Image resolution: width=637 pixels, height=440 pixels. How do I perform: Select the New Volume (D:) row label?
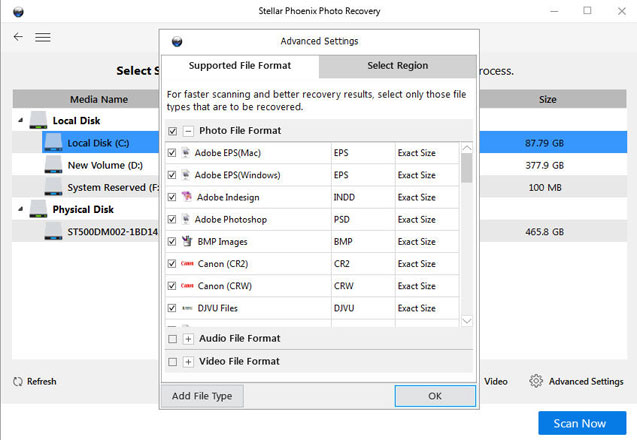point(105,165)
